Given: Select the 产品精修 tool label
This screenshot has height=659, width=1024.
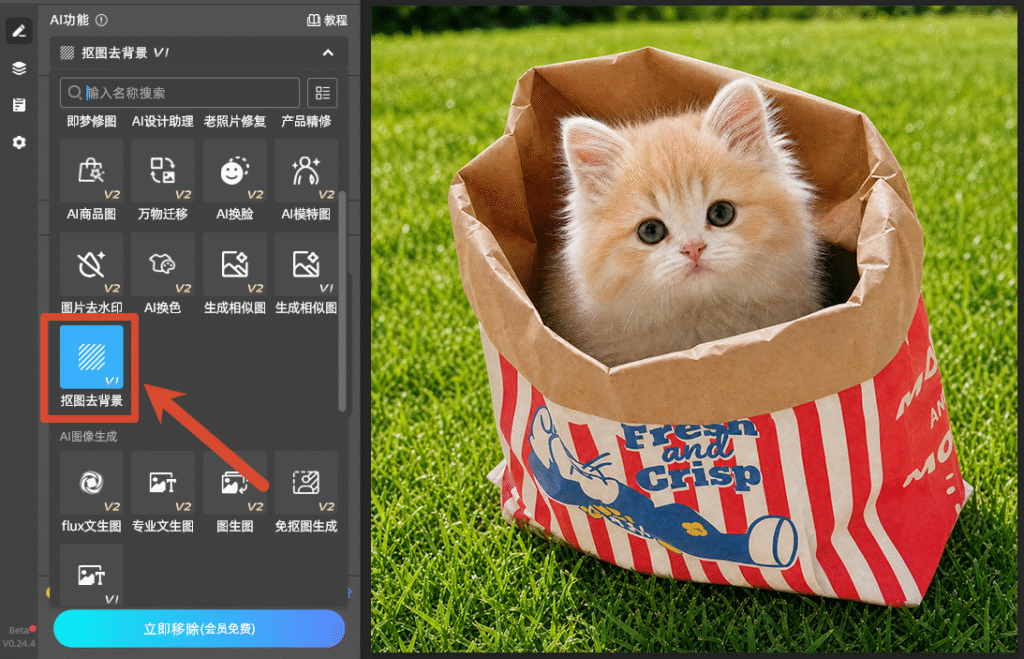Looking at the screenshot, I should coord(306,121).
